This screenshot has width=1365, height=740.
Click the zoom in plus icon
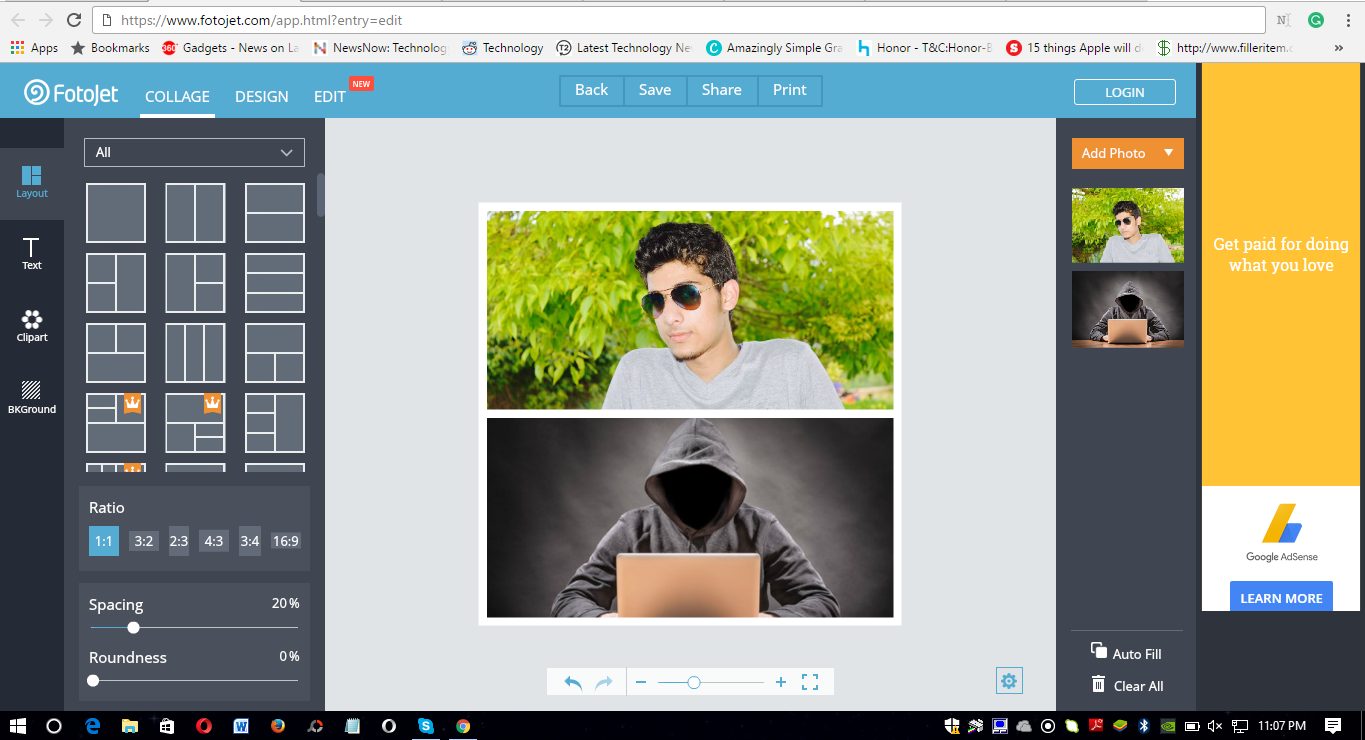(x=781, y=682)
